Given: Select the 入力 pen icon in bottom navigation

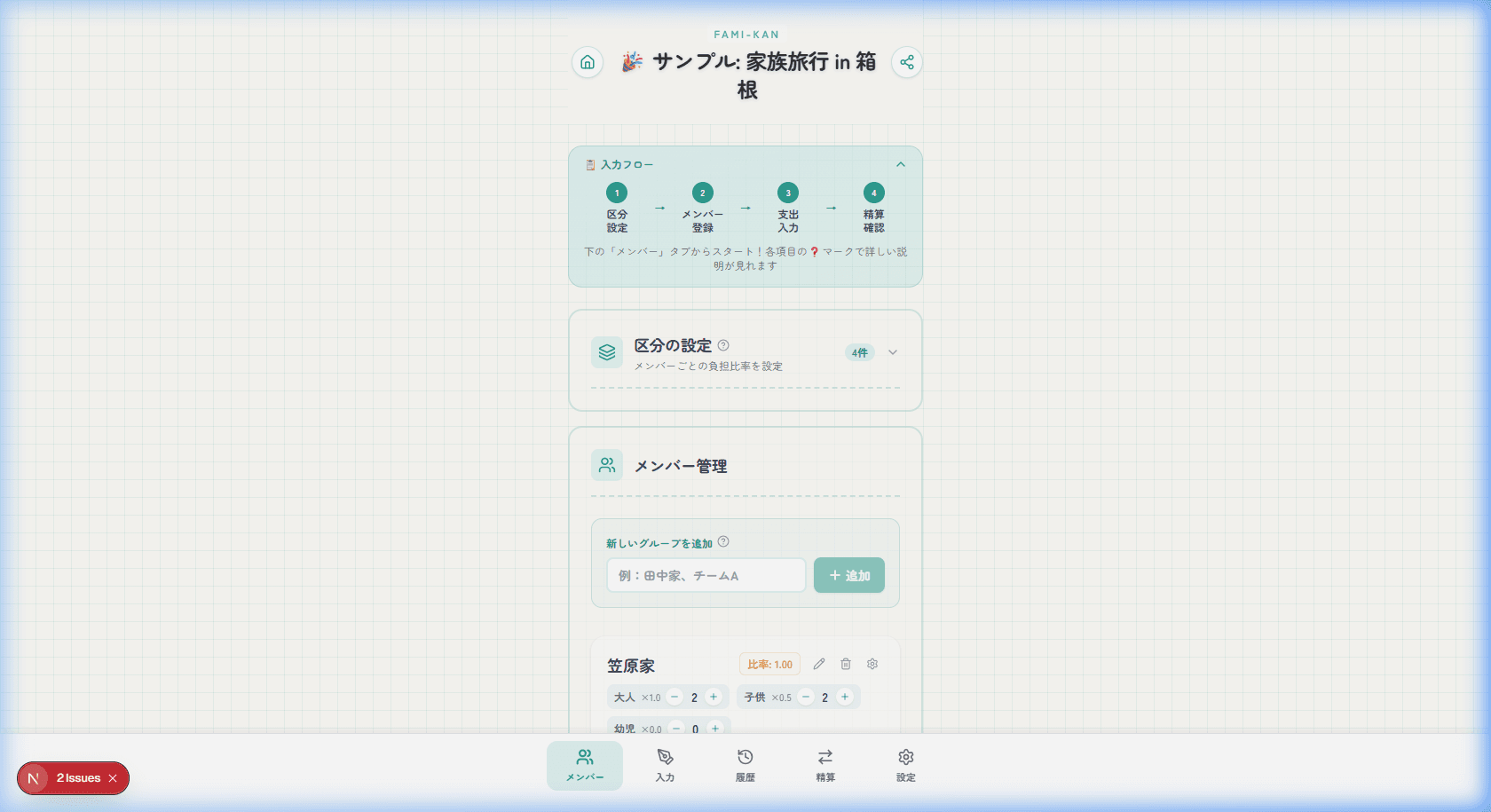Looking at the screenshot, I should coord(665,765).
